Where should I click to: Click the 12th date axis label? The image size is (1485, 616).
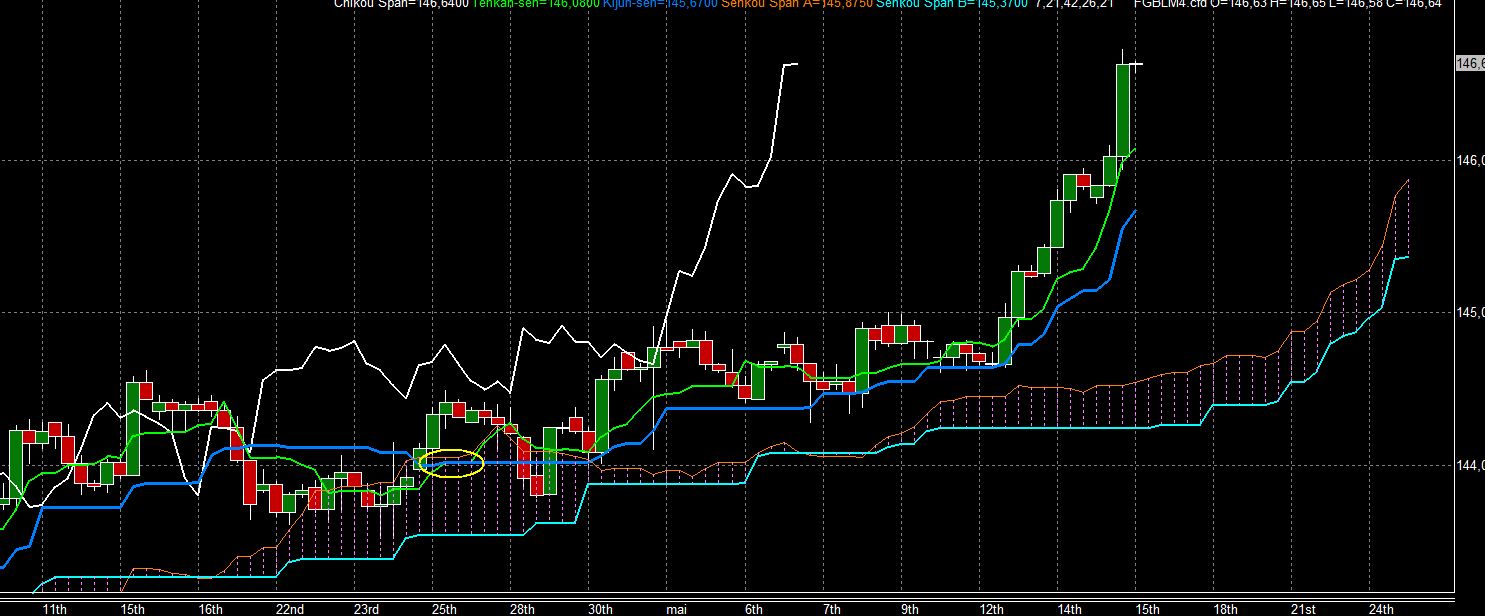pos(992,608)
